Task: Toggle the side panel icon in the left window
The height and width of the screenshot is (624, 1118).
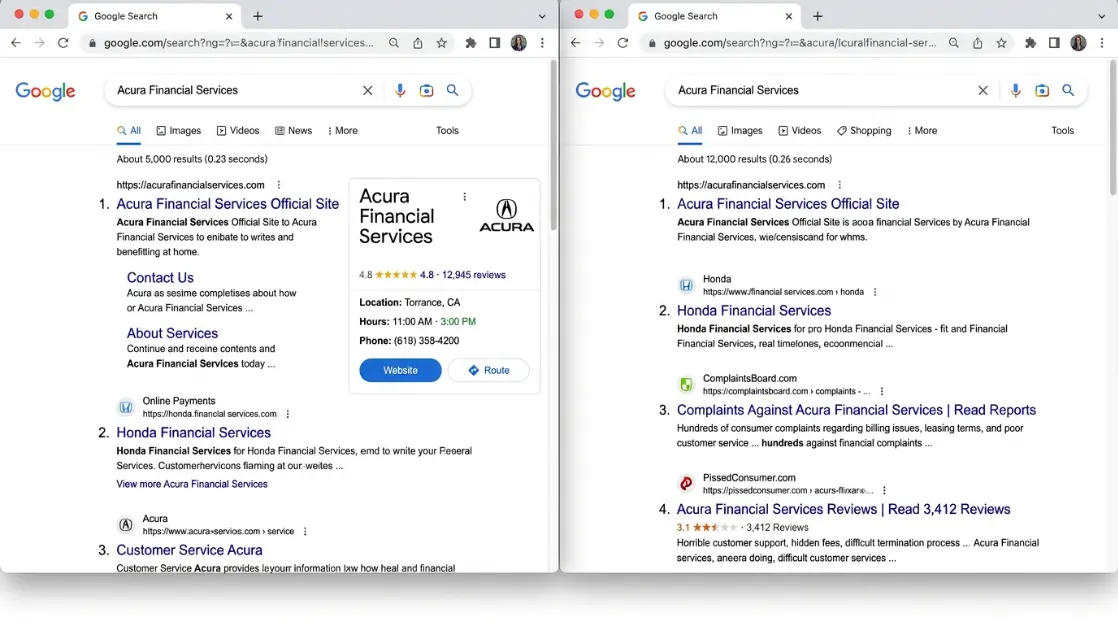Action: (x=494, y=43)
